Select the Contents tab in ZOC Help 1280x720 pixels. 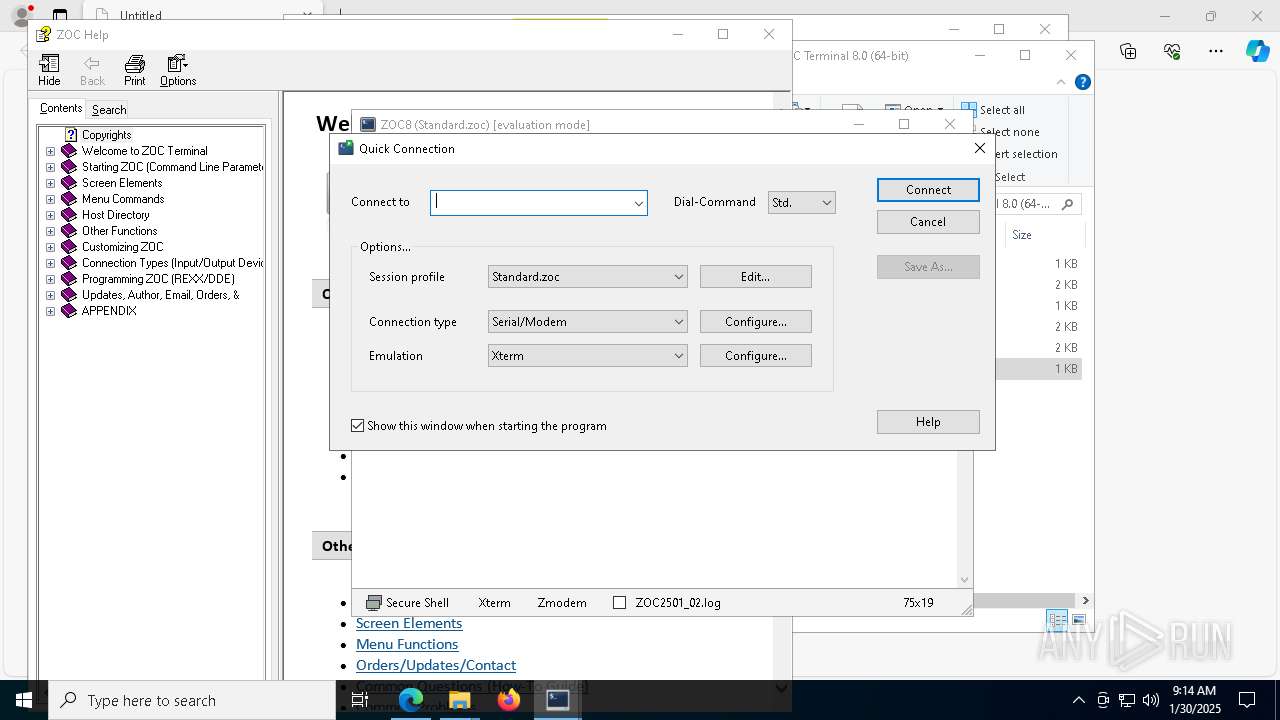[x=61, y=108]
